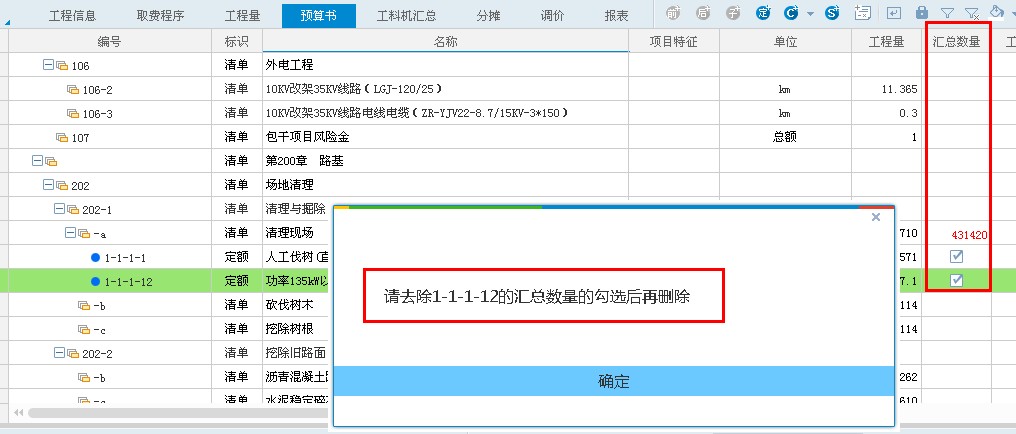1016x434 pixels.
Task: Click the 后 insert-after toolbar icon
Action: [x=703, y=13]
